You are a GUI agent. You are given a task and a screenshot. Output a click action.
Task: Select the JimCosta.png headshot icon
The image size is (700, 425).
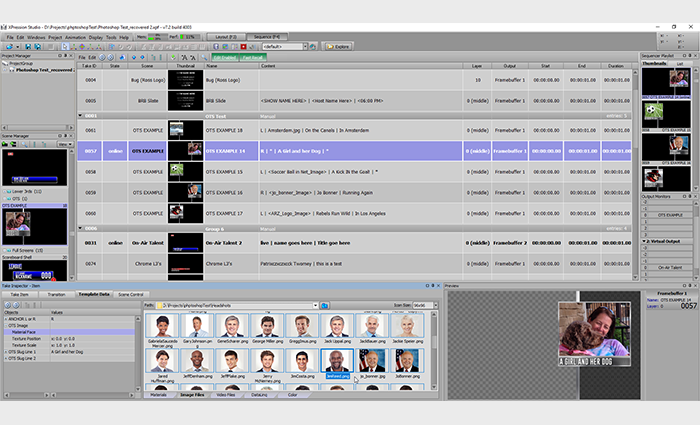tap(299, 364)
